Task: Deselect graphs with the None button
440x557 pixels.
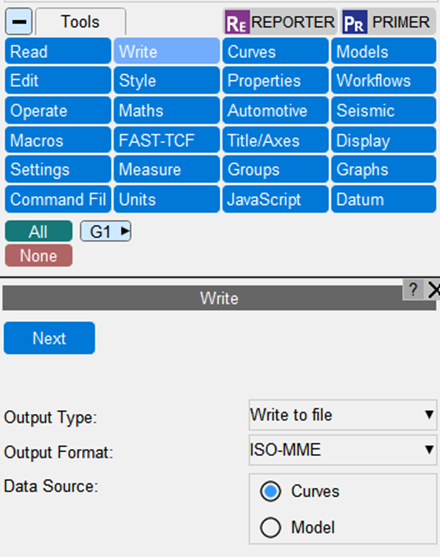Action: point(39,255)
